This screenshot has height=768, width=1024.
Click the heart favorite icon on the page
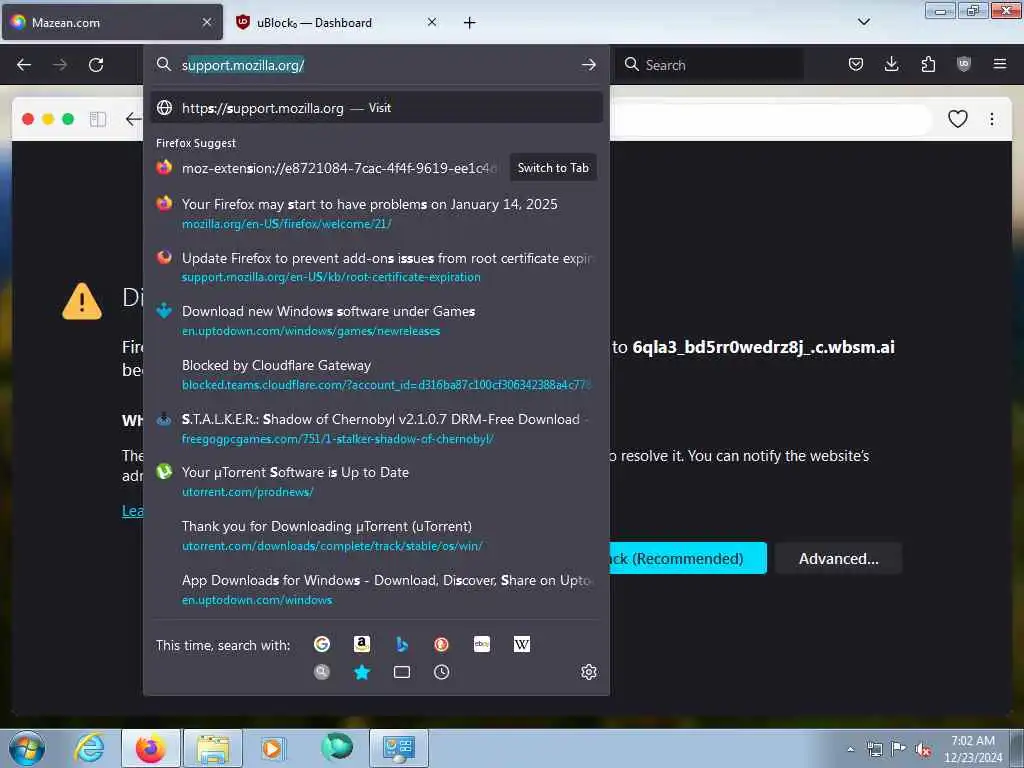coord(957,119)
